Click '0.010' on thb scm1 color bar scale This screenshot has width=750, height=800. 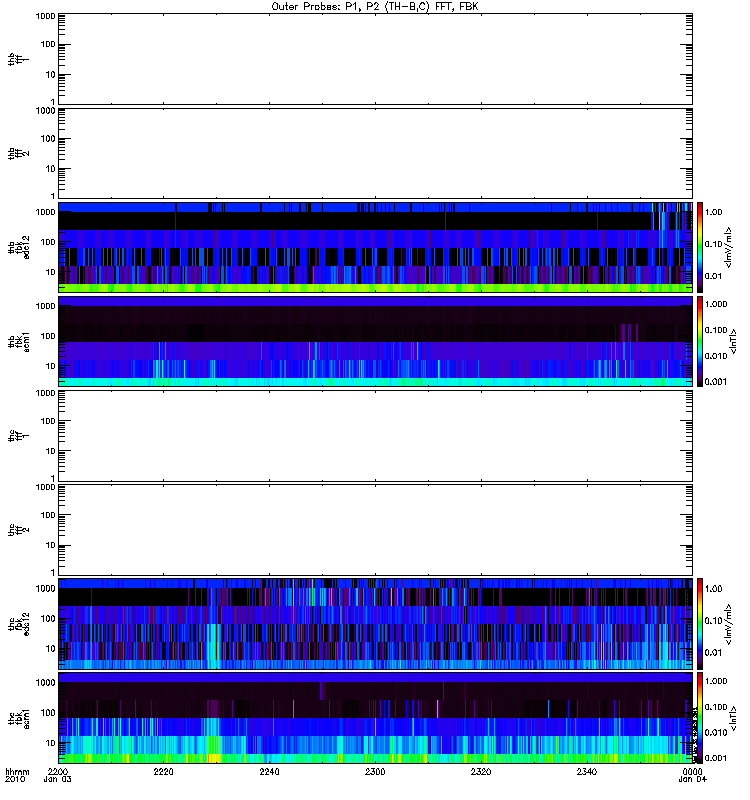pyautogui.click(x=716, y=356)
